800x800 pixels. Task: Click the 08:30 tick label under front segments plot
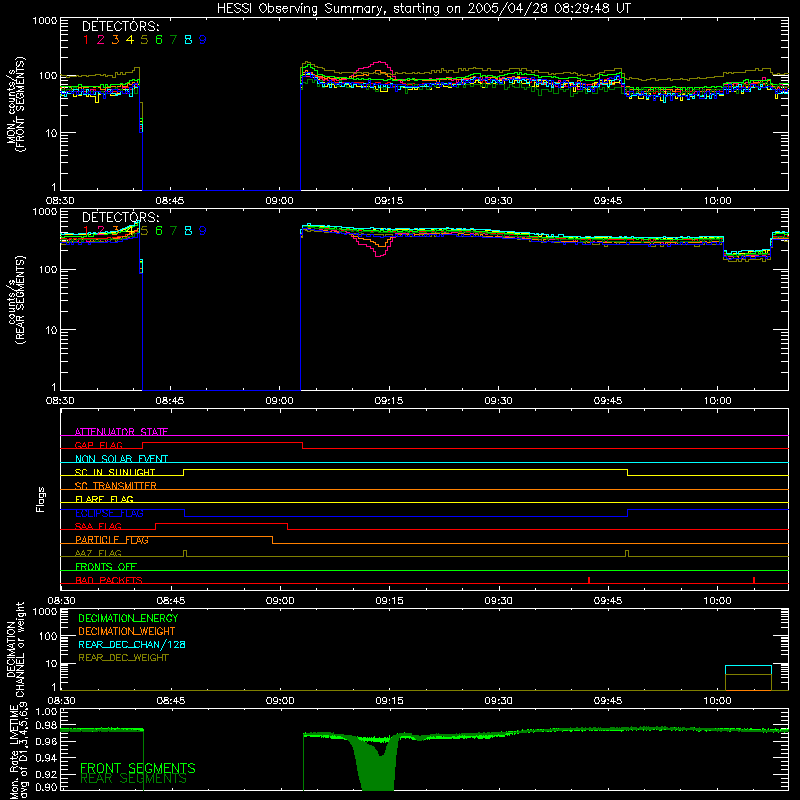pyautogui.click(x=60, y=201)
